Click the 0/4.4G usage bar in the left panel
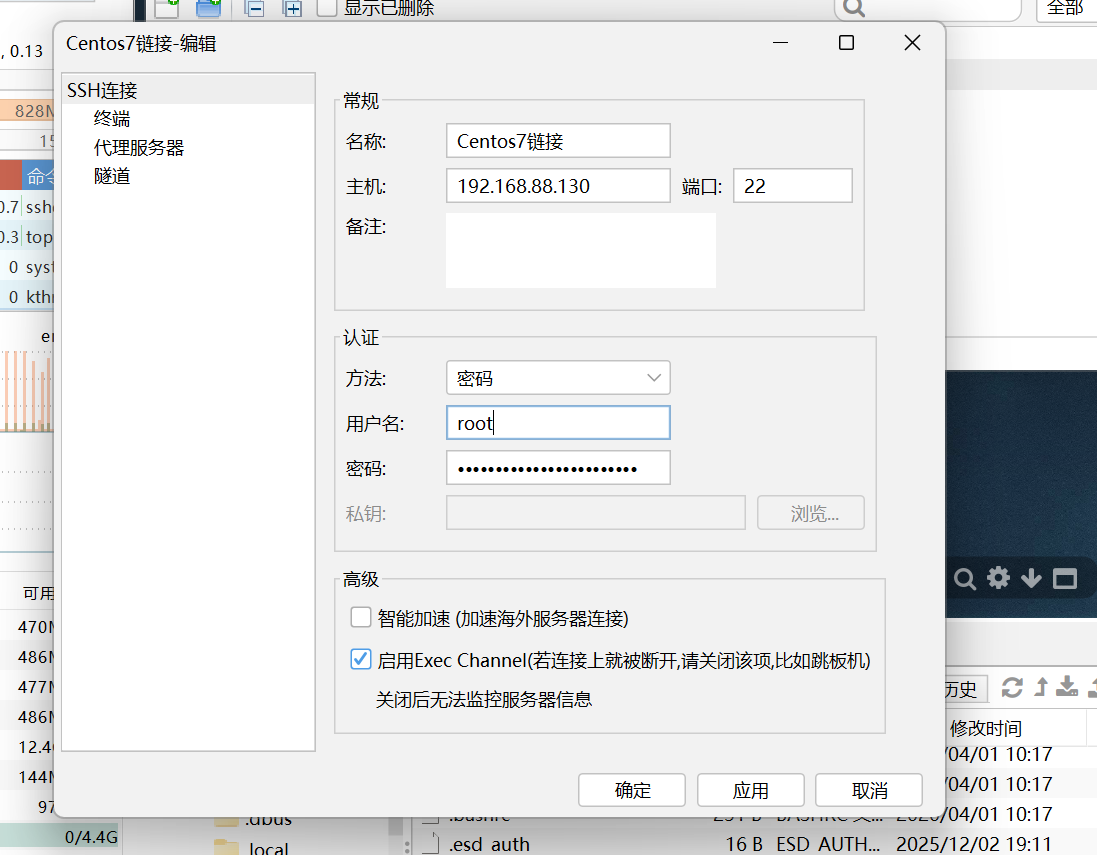Image resolution: width=1097 pixels, height=855 pixels. [60, 837]
